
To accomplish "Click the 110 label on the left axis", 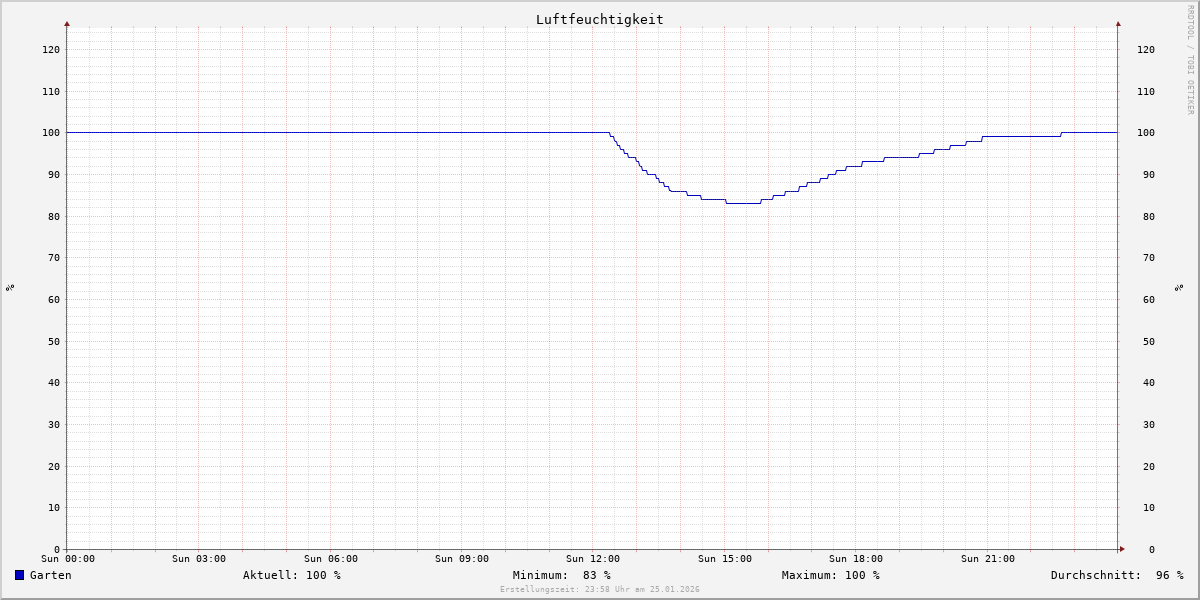I will (x=51, y=91).
